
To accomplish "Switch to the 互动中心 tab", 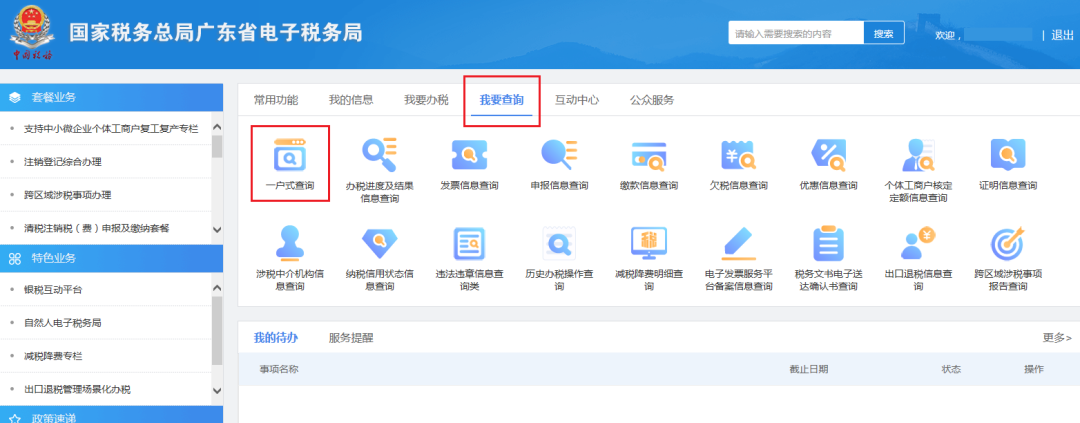I will point(577,100).
